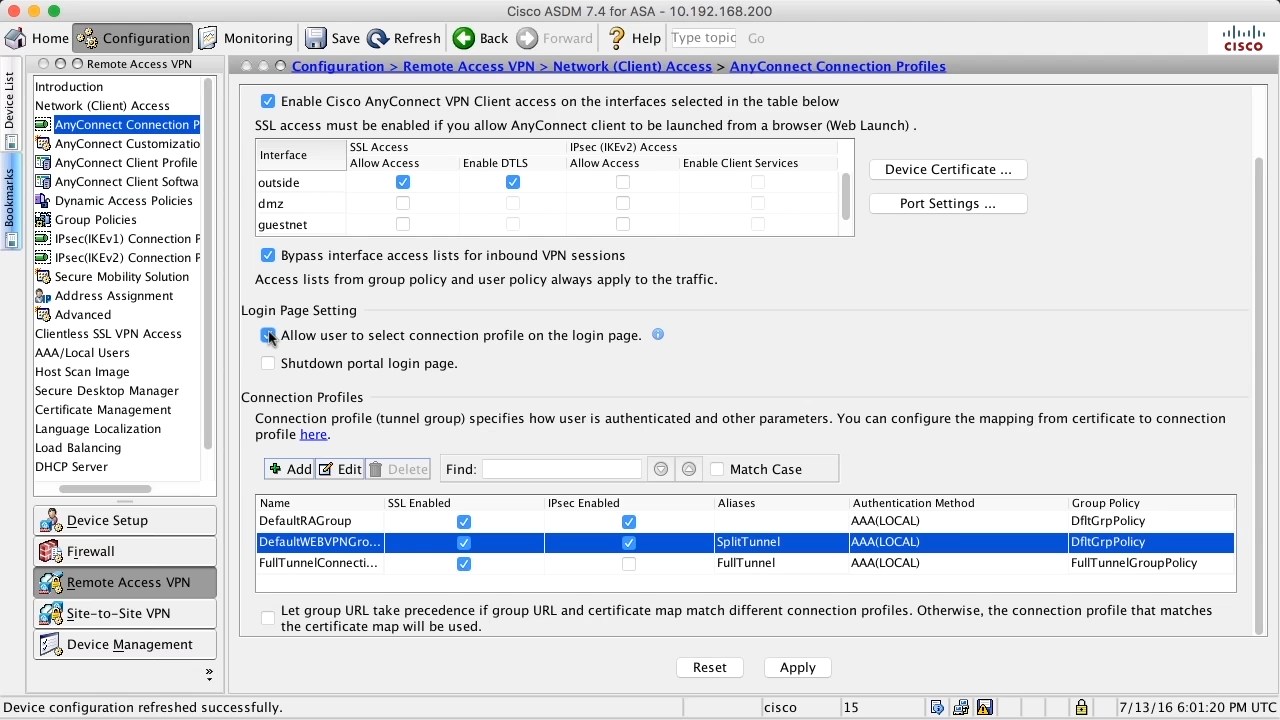This screenshot has height=720, width=1280.
Task: Click the Find text field
Action: click(x=562, y=469)
